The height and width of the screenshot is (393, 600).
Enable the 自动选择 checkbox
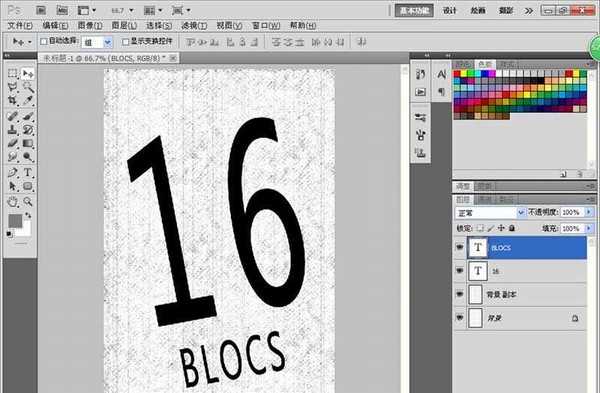click(44, 41)
